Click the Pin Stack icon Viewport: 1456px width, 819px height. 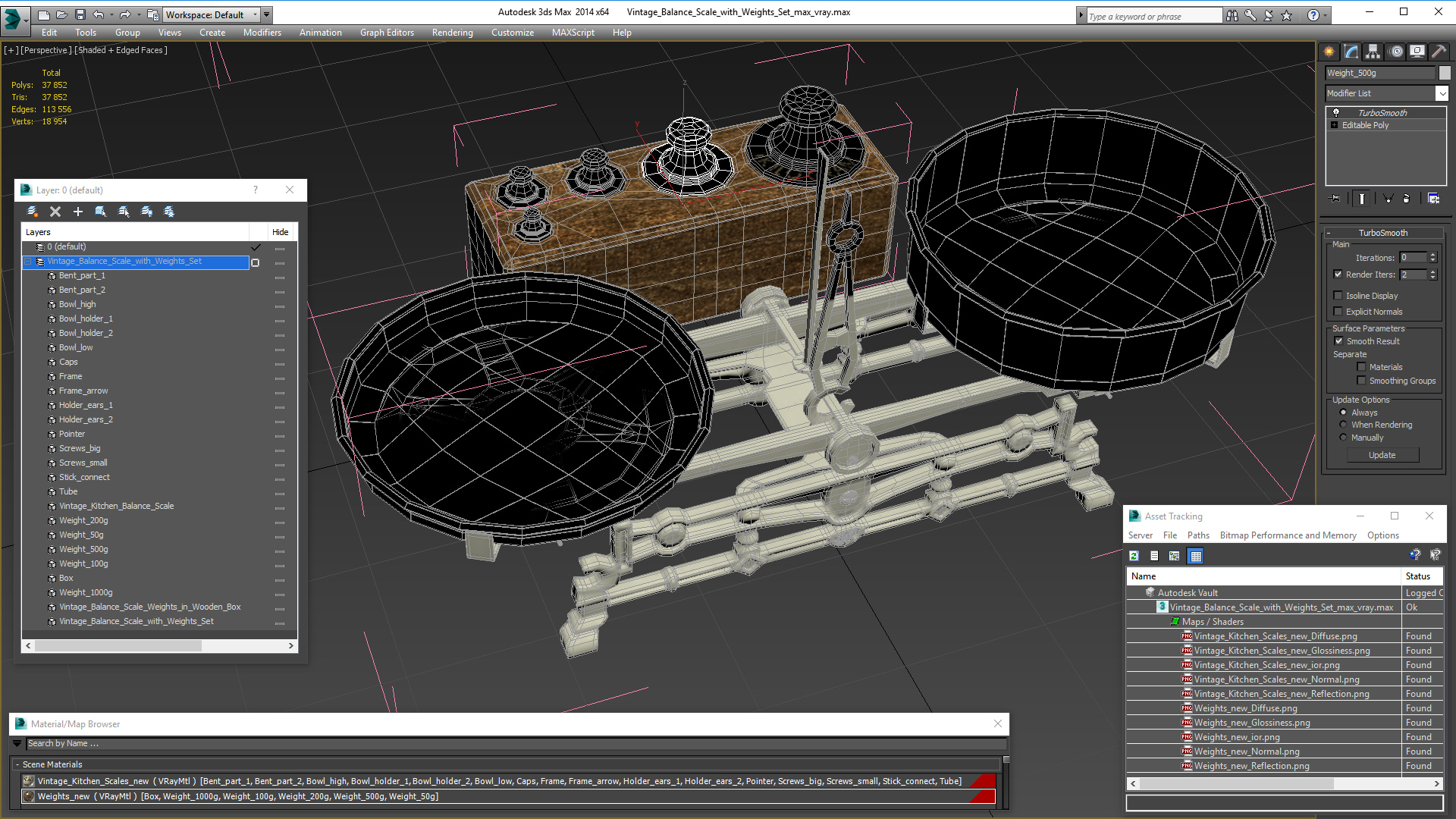[x=1335, y=199]
